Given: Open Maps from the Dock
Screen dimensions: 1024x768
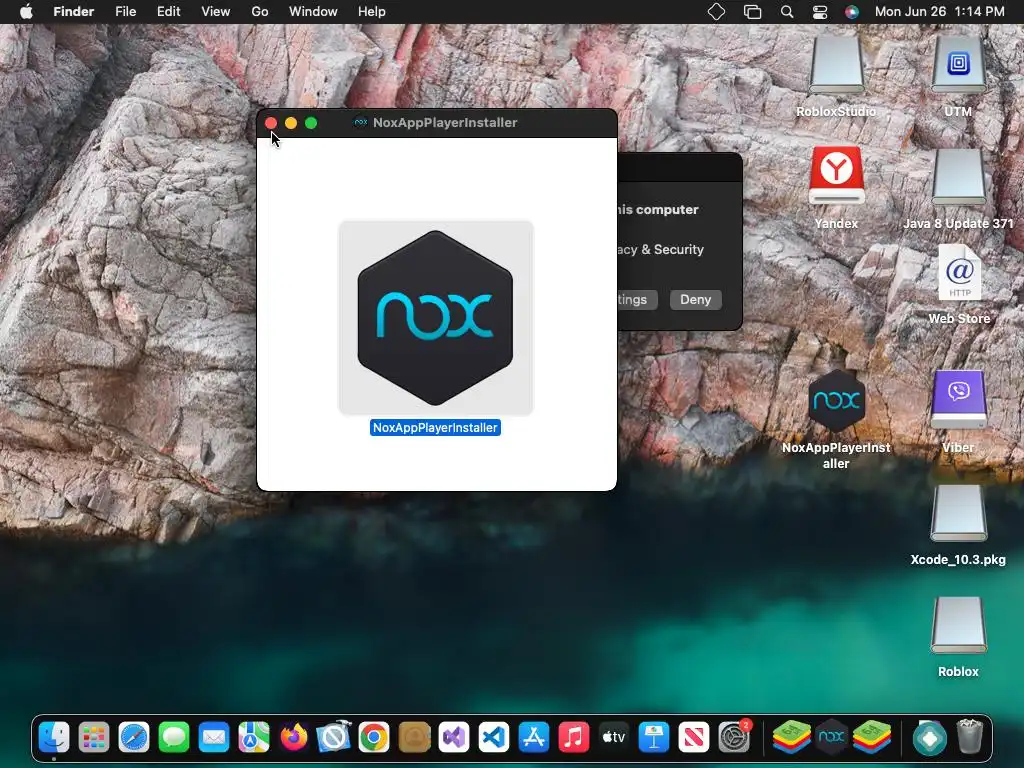Looking at the screenshot, I should click(x=253, y=738).
